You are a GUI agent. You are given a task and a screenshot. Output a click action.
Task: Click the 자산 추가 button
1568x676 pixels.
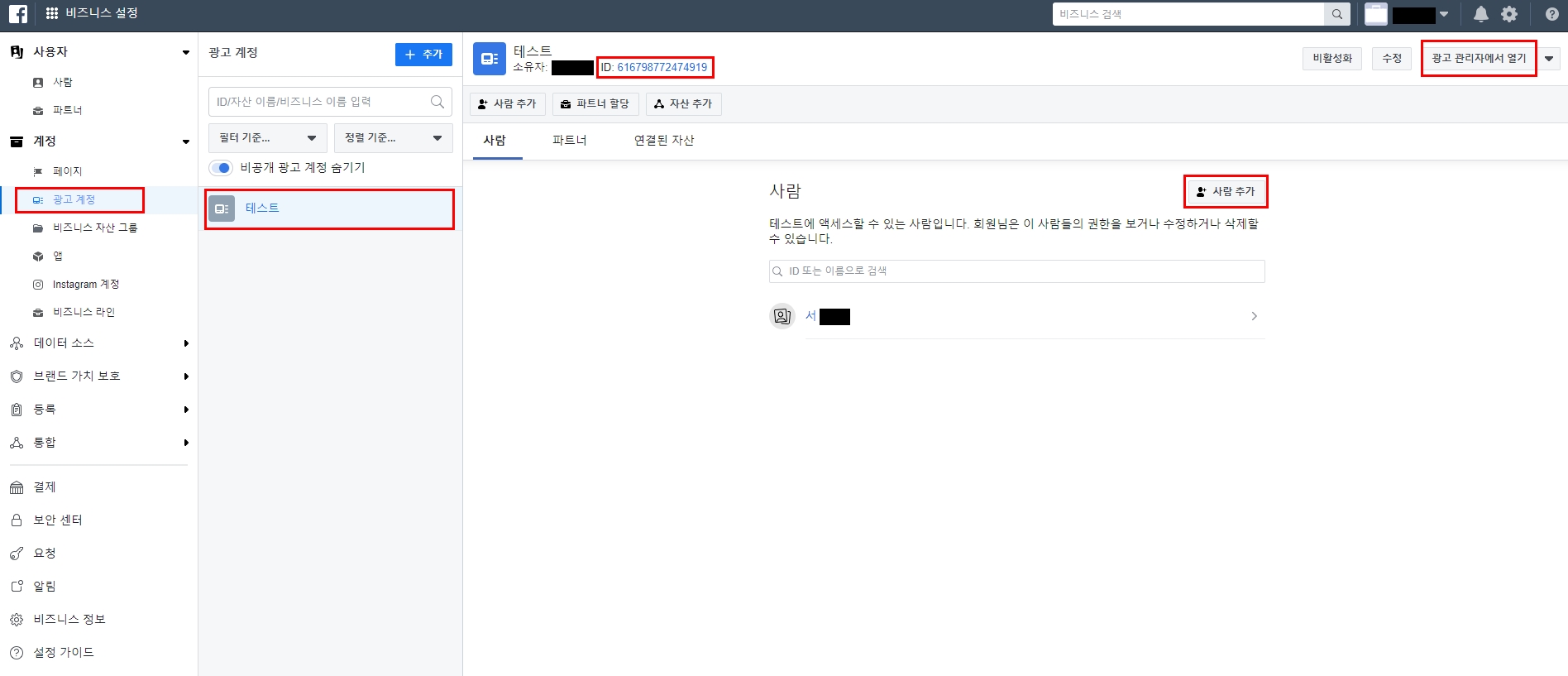point(683,104)
